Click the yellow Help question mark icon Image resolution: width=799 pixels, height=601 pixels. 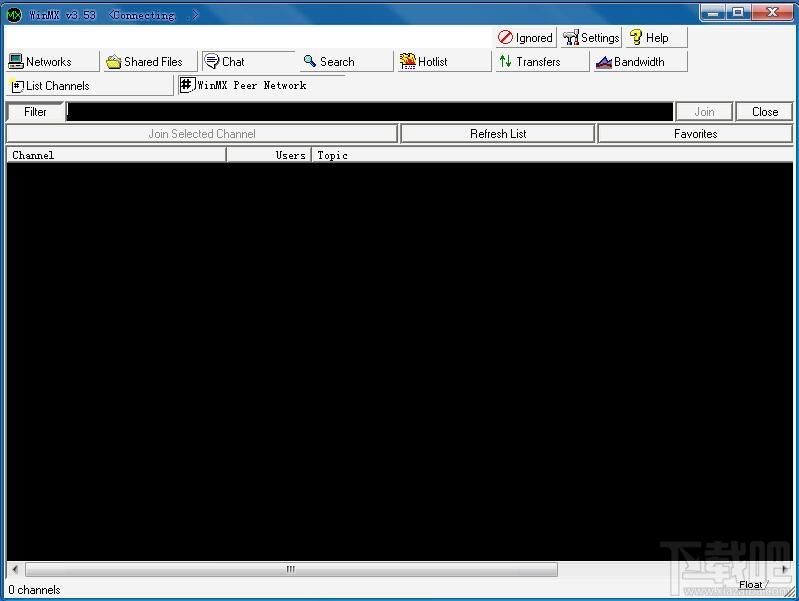coord(635,37)
